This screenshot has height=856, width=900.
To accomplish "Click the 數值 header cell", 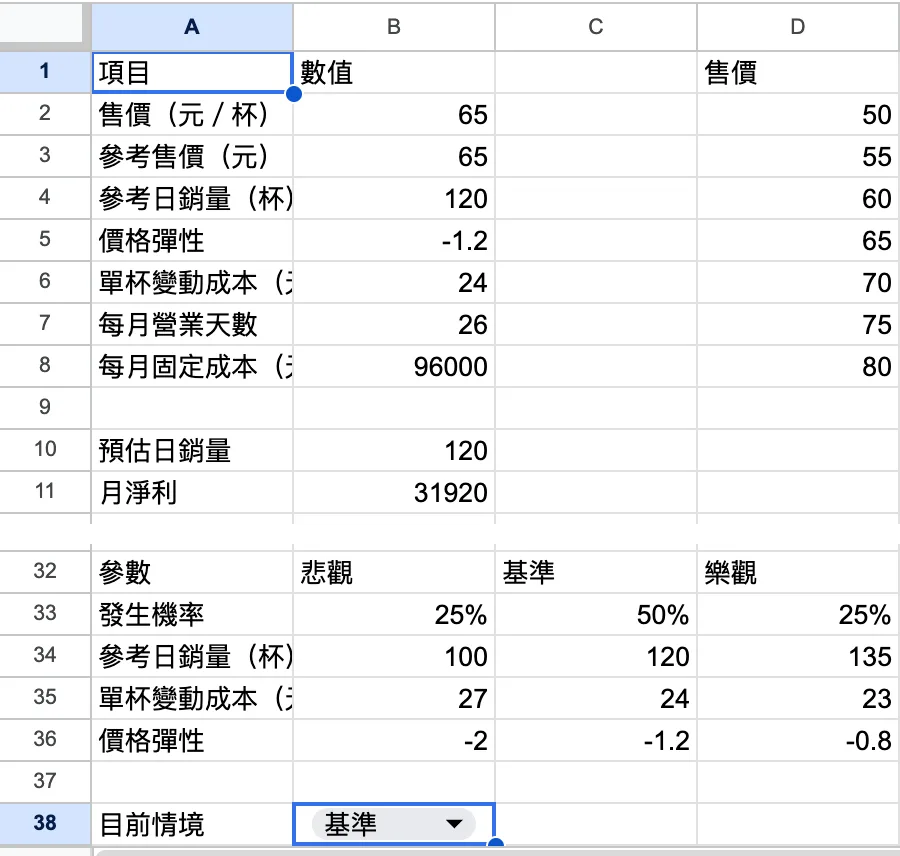I will coord(394,72).
